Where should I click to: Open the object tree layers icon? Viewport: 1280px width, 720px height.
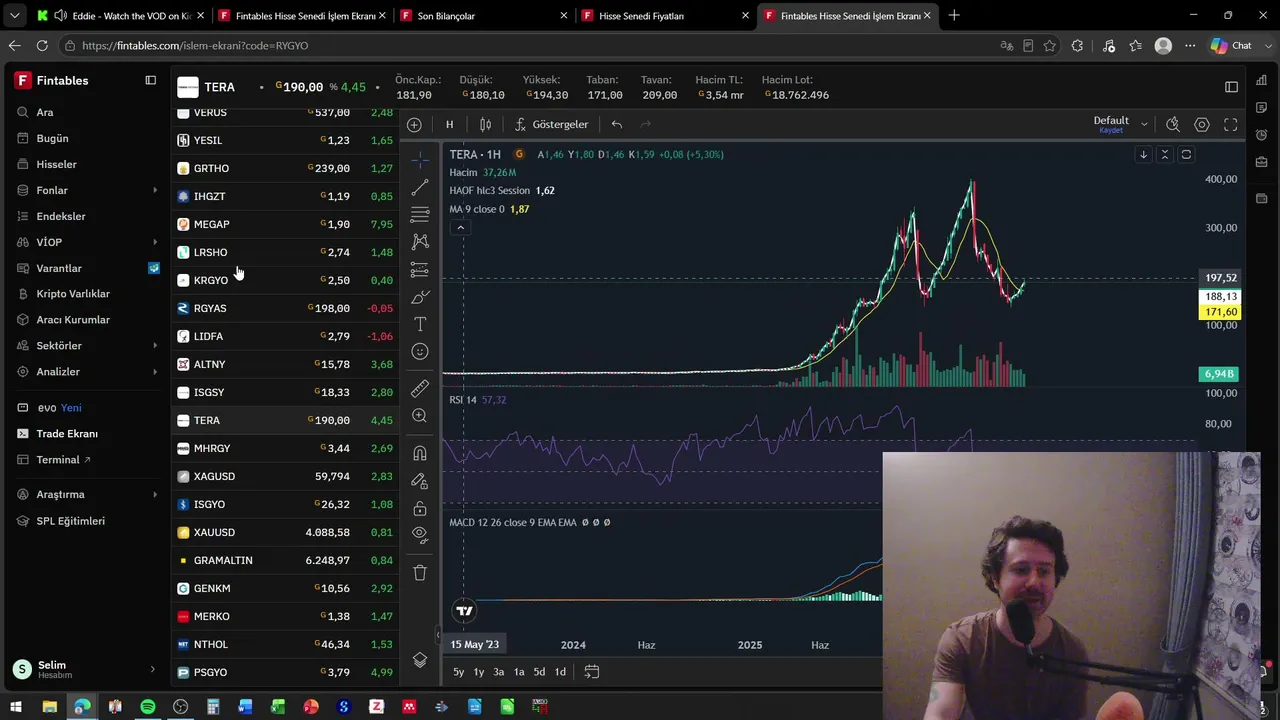pos(420,661)
